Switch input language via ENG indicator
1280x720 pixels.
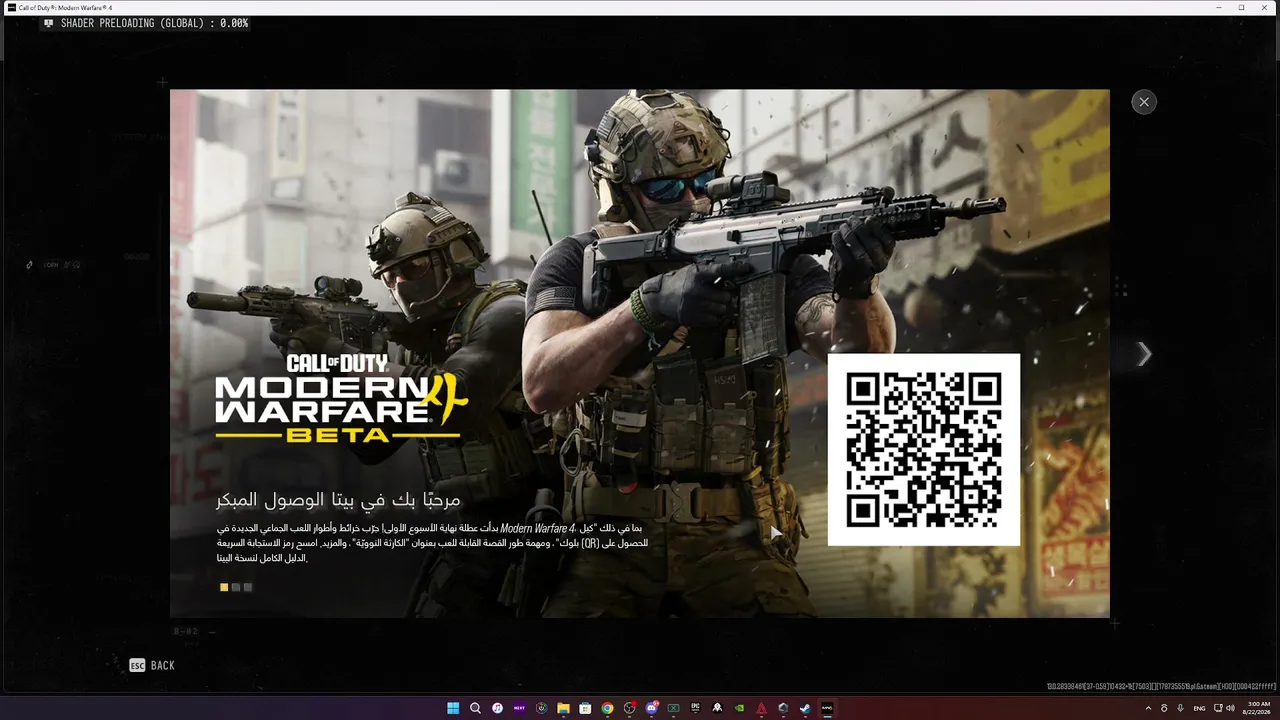click(x=1200, y=708)
